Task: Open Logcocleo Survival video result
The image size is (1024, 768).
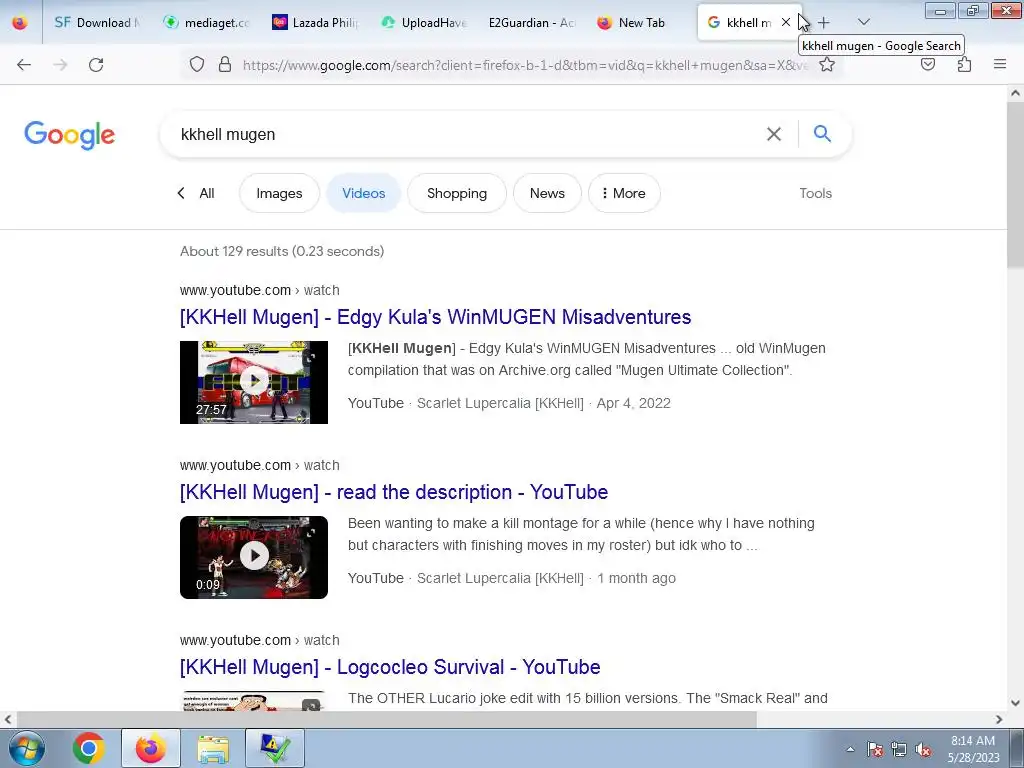Action: point(390,667)
